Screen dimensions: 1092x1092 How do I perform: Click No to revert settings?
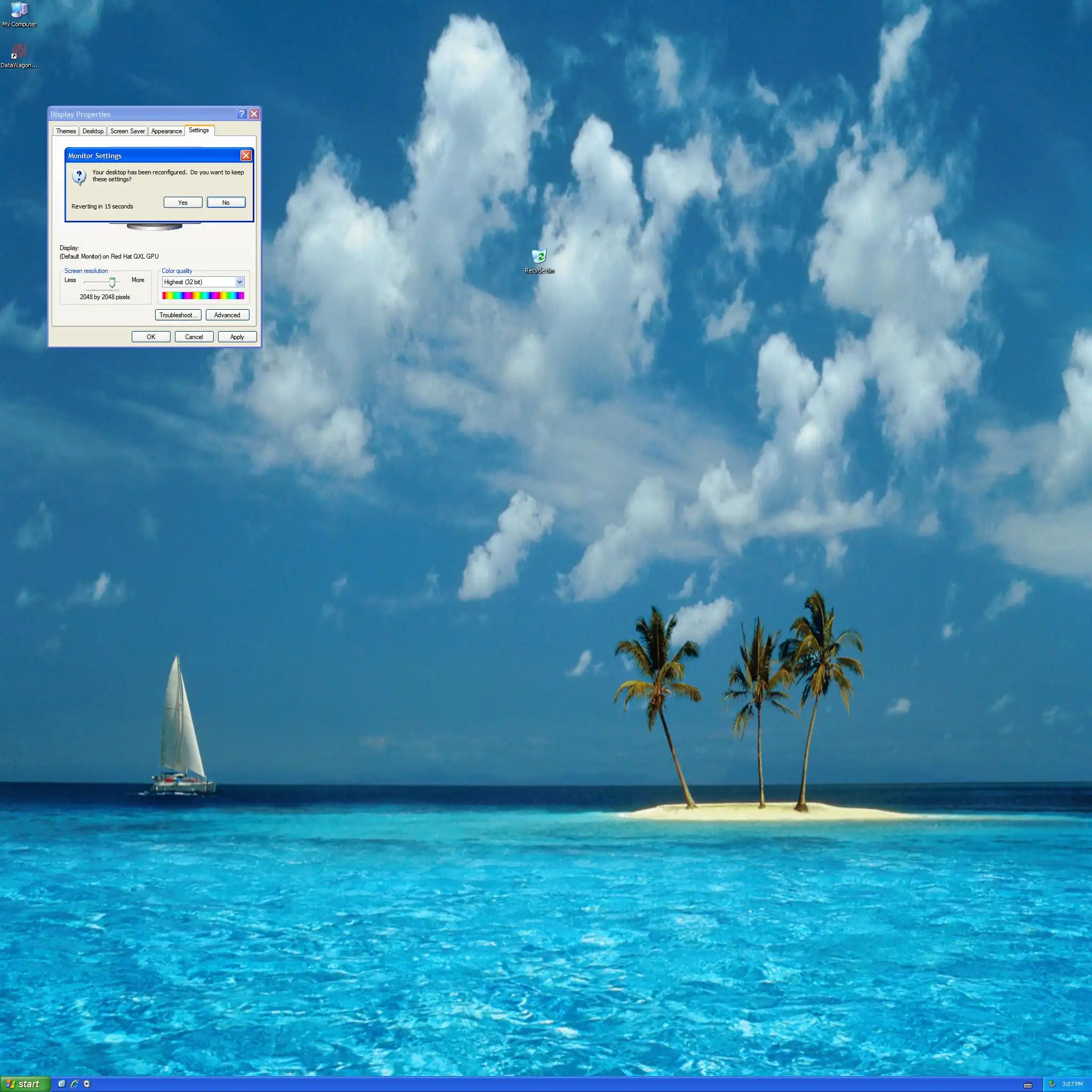pos(226,202)
